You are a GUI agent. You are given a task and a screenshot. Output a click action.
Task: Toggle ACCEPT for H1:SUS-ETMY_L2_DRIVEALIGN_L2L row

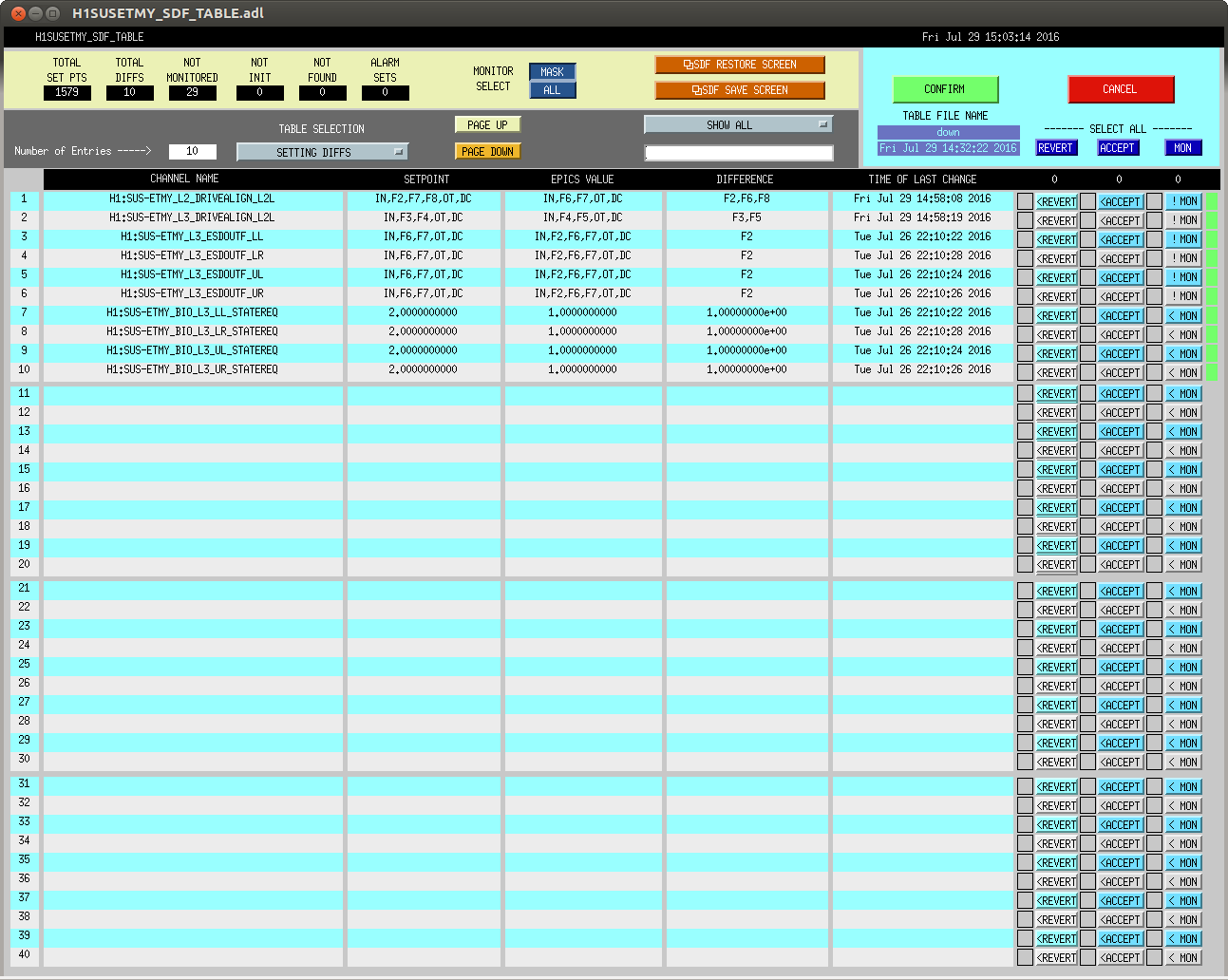click(1121, 201)
